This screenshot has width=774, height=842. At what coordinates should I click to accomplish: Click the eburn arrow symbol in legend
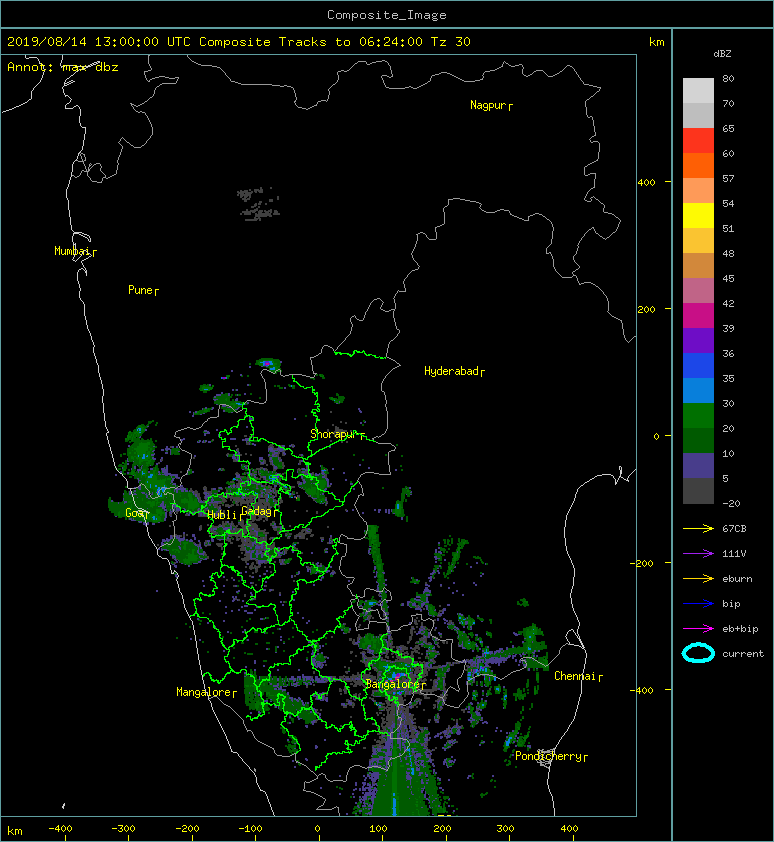tap(698, 579)
